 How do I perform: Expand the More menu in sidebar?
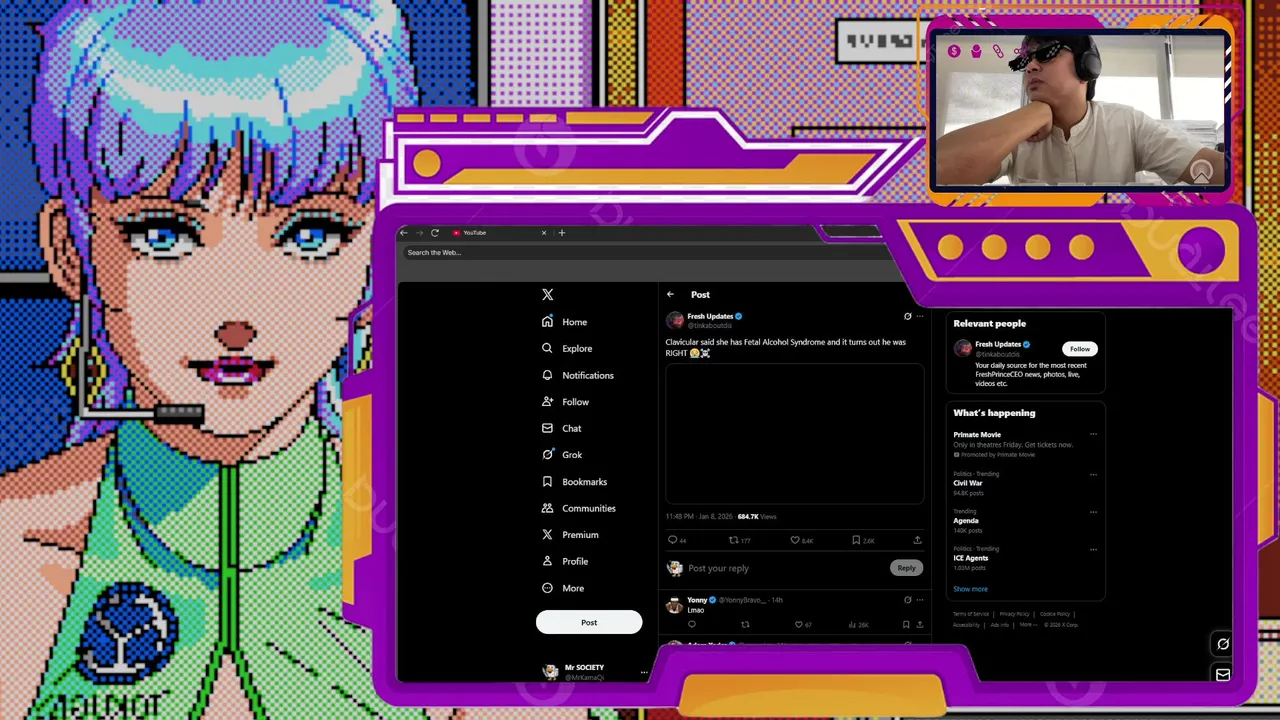[x=562, y=588]
